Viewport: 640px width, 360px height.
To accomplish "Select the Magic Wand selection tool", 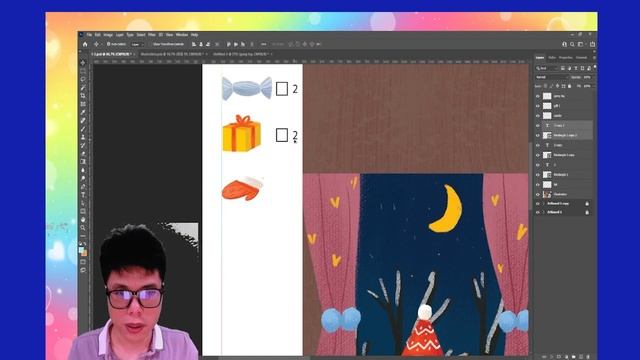I will click(x=83, y=87).
